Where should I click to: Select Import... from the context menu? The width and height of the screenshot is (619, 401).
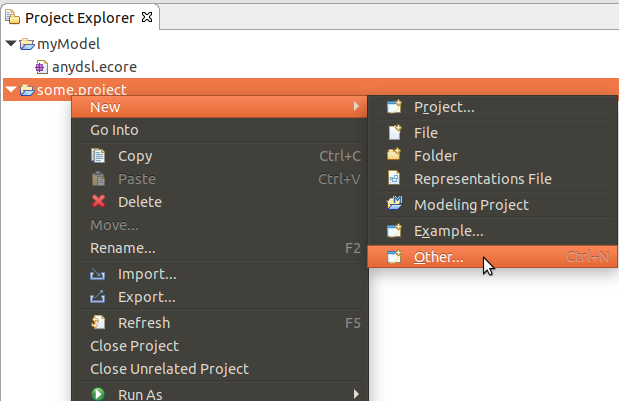146,274
